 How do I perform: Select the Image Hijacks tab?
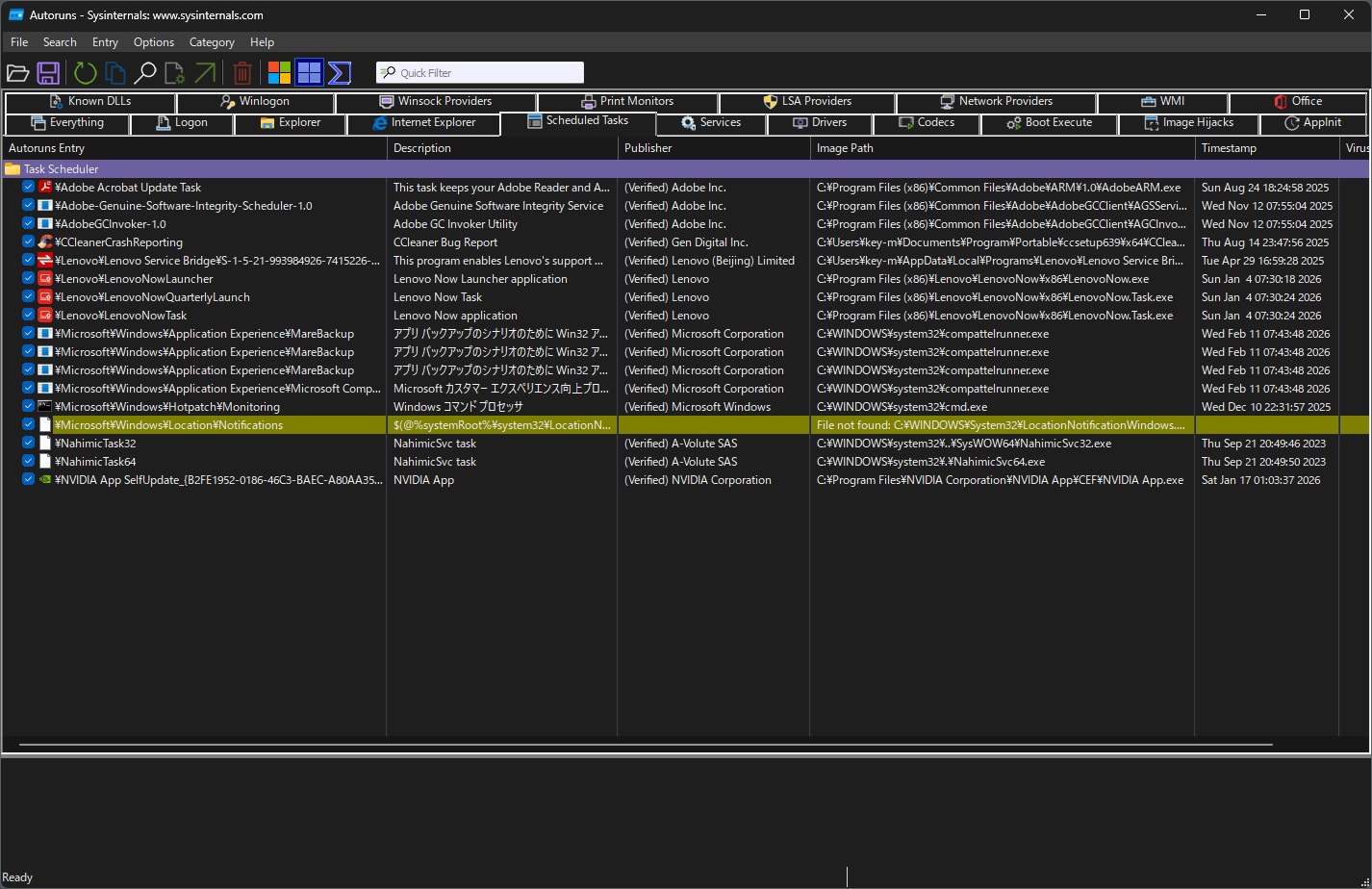click(1188, 123)
